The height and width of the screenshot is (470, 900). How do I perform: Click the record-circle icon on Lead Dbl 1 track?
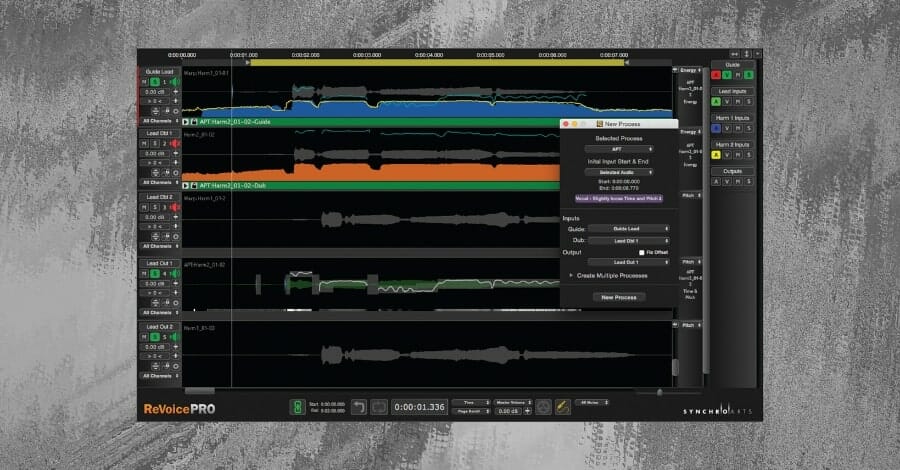pos(176,172)
